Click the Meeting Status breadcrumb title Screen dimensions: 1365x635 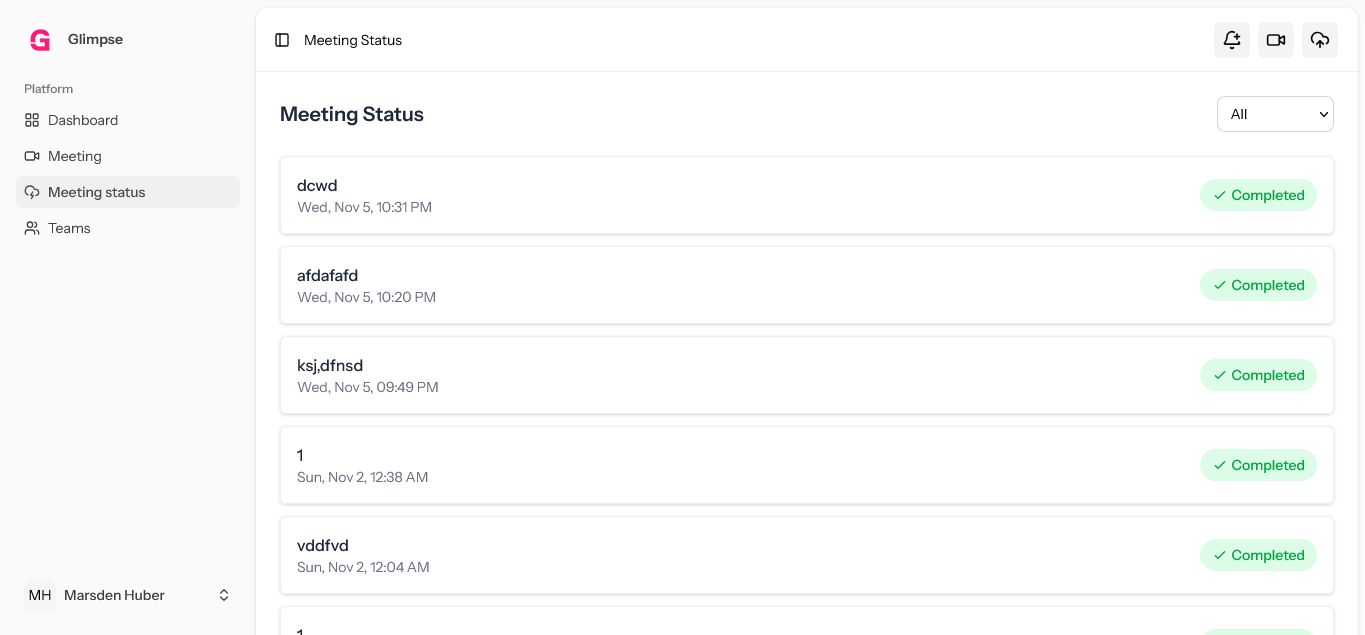pos(353,40)
